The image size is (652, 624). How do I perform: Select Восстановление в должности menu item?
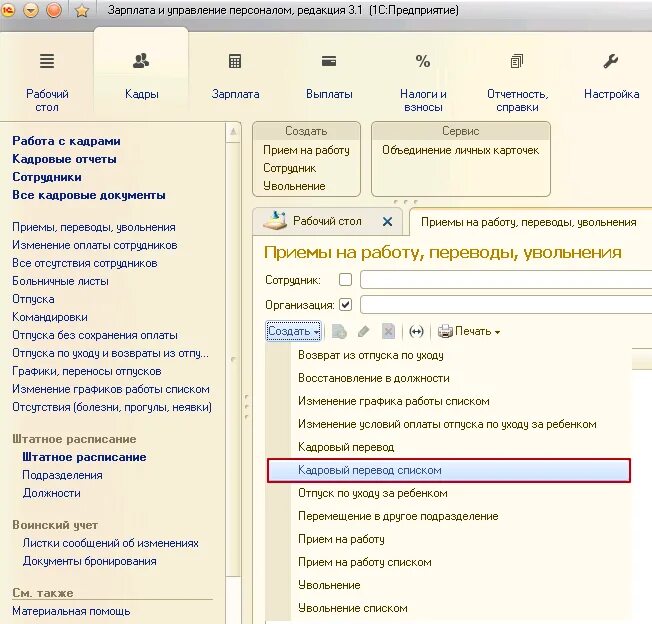pos(374,378)
